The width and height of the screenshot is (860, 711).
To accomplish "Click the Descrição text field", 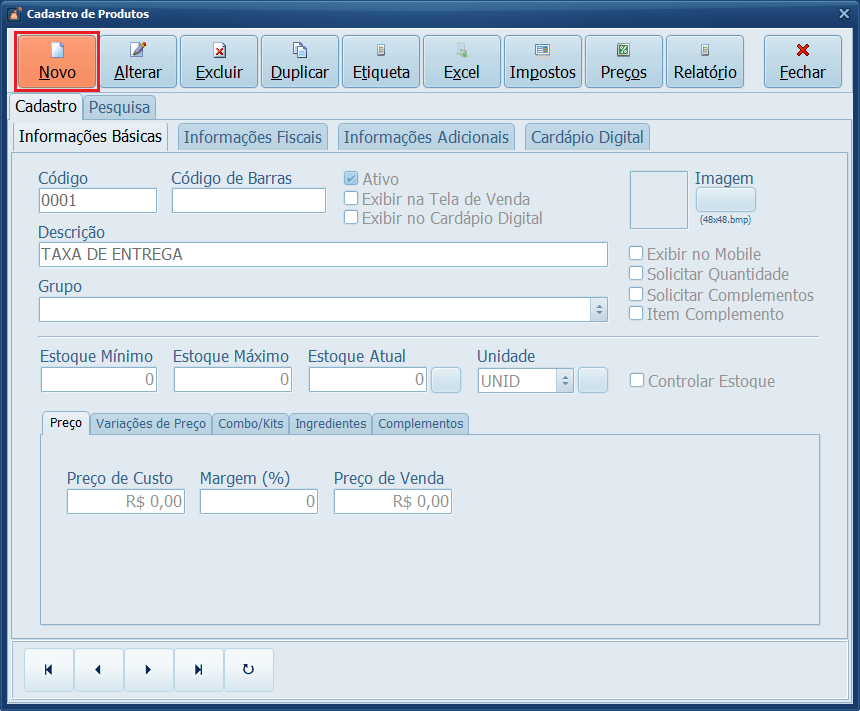I will click(322, 255).
